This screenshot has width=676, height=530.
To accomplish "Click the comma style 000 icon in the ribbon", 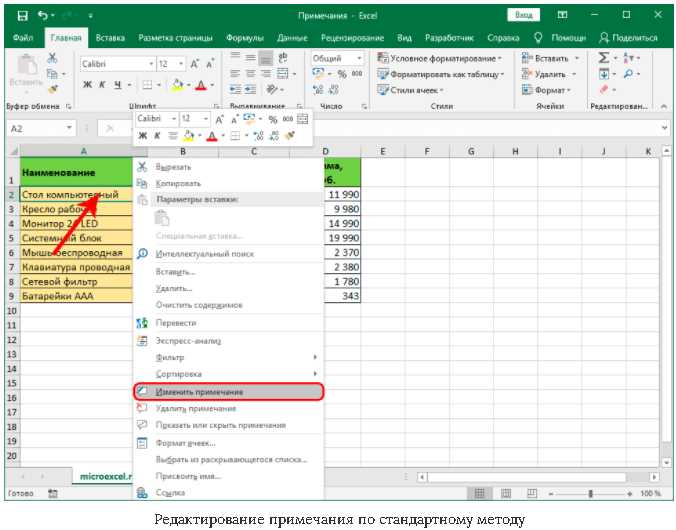I will [x=357, y=74].
